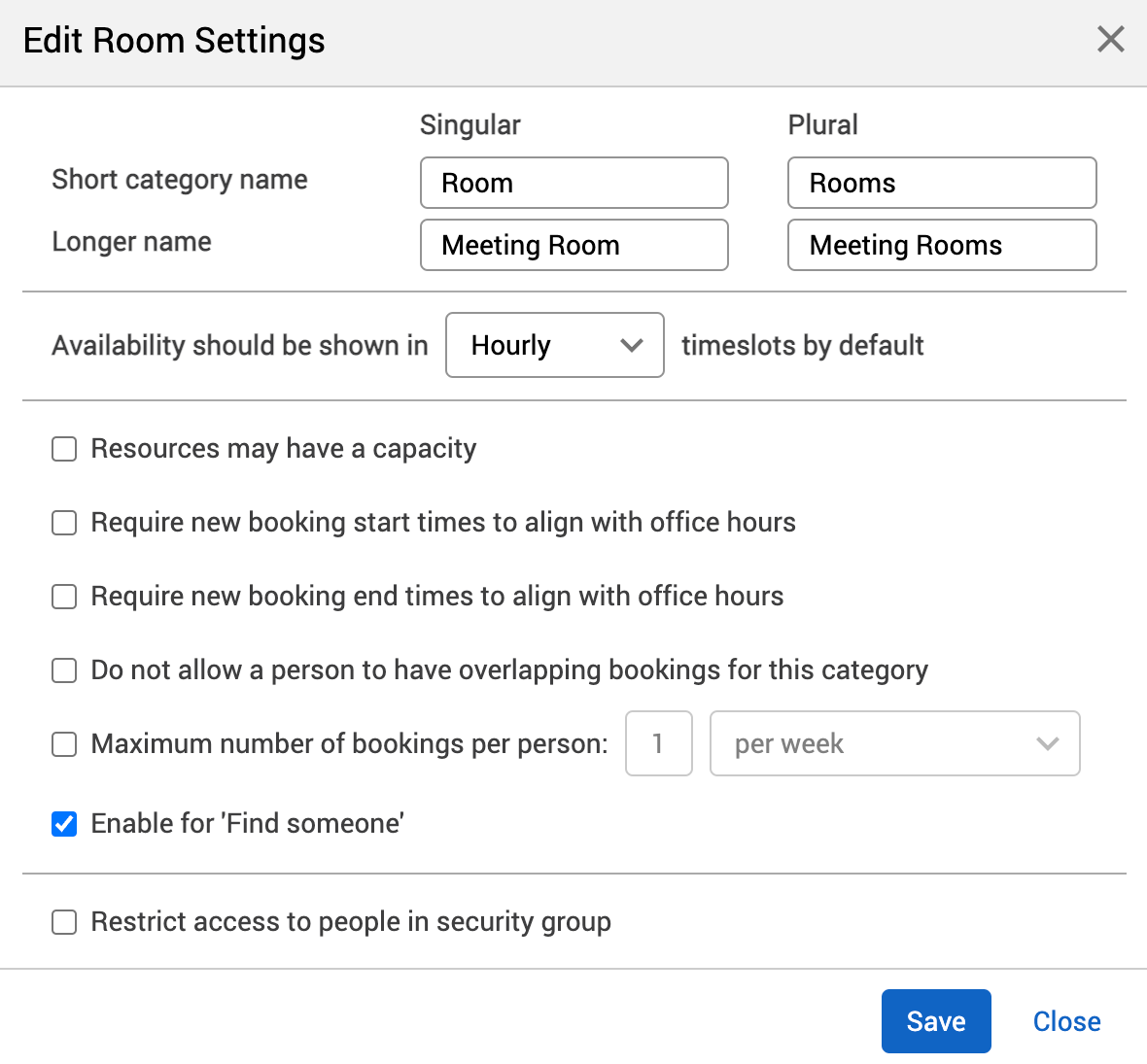Click the Save button

tap(935, 1021)
